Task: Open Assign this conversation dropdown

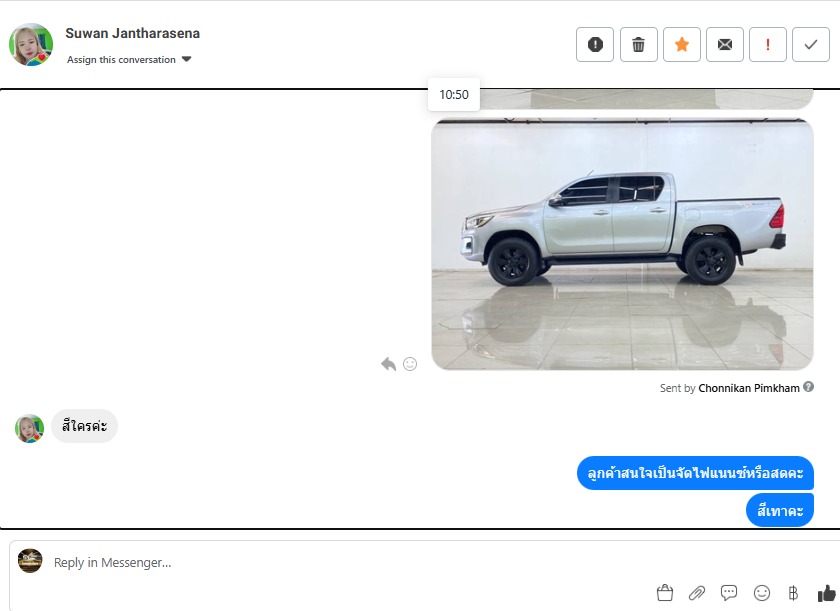Action: (x=129, y=59)
